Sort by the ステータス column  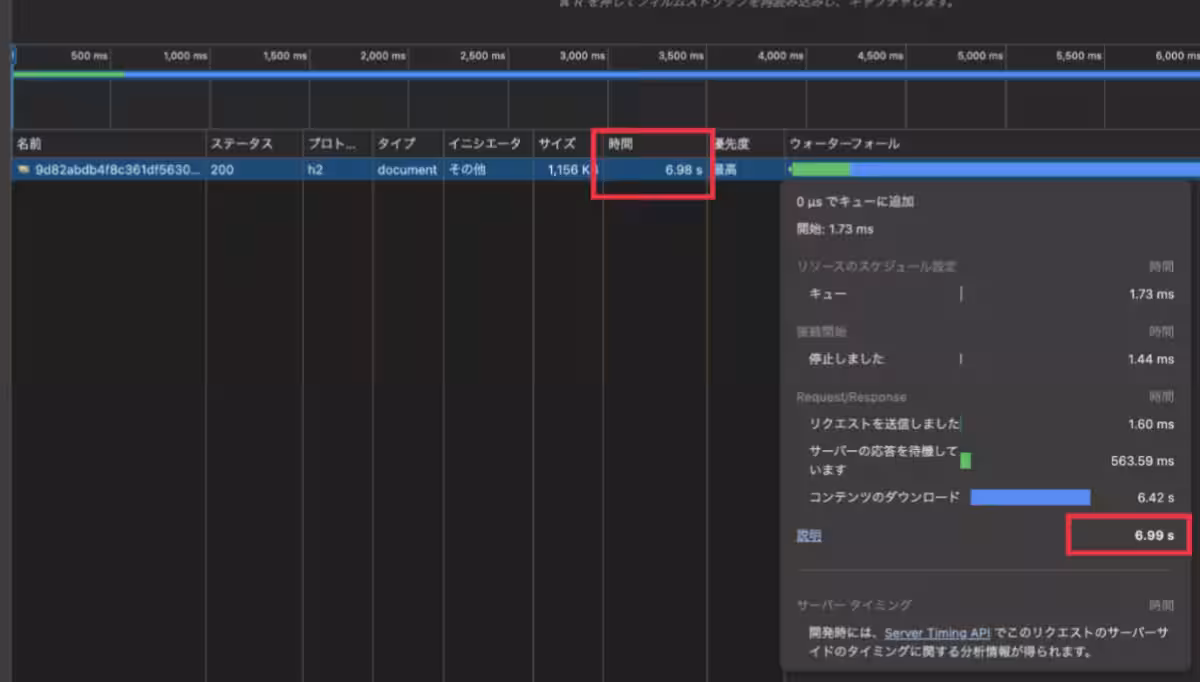240,143
